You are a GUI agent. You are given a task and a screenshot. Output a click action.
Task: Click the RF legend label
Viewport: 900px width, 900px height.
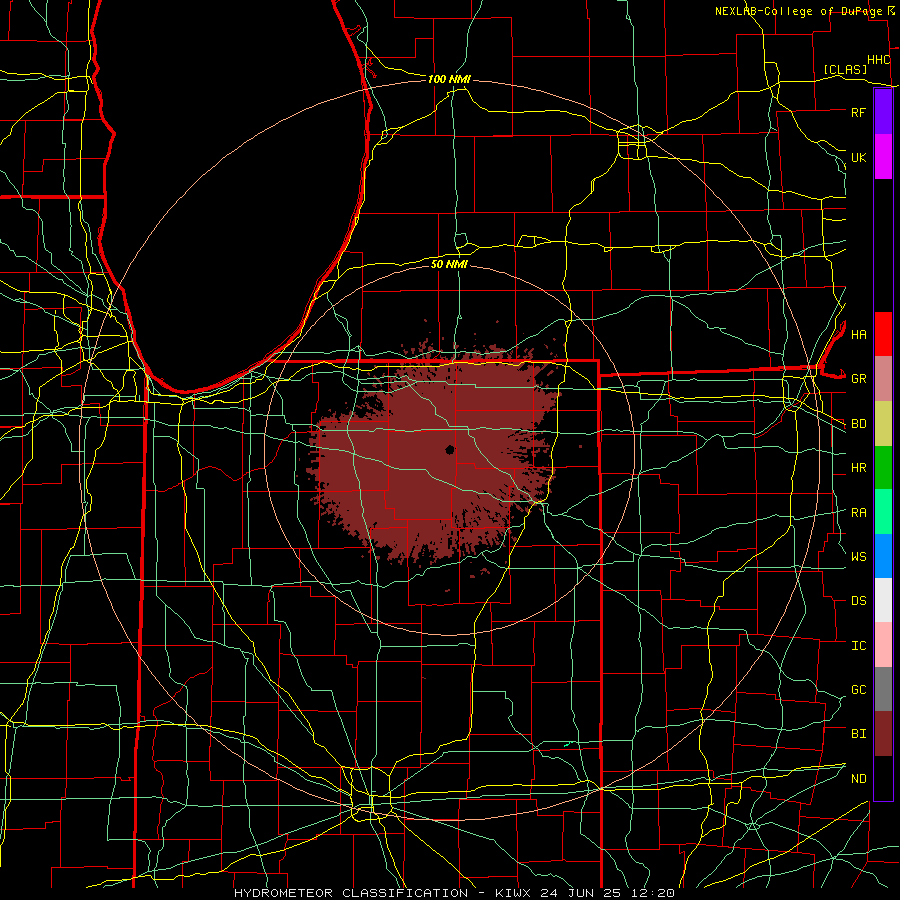pos(858,112)
